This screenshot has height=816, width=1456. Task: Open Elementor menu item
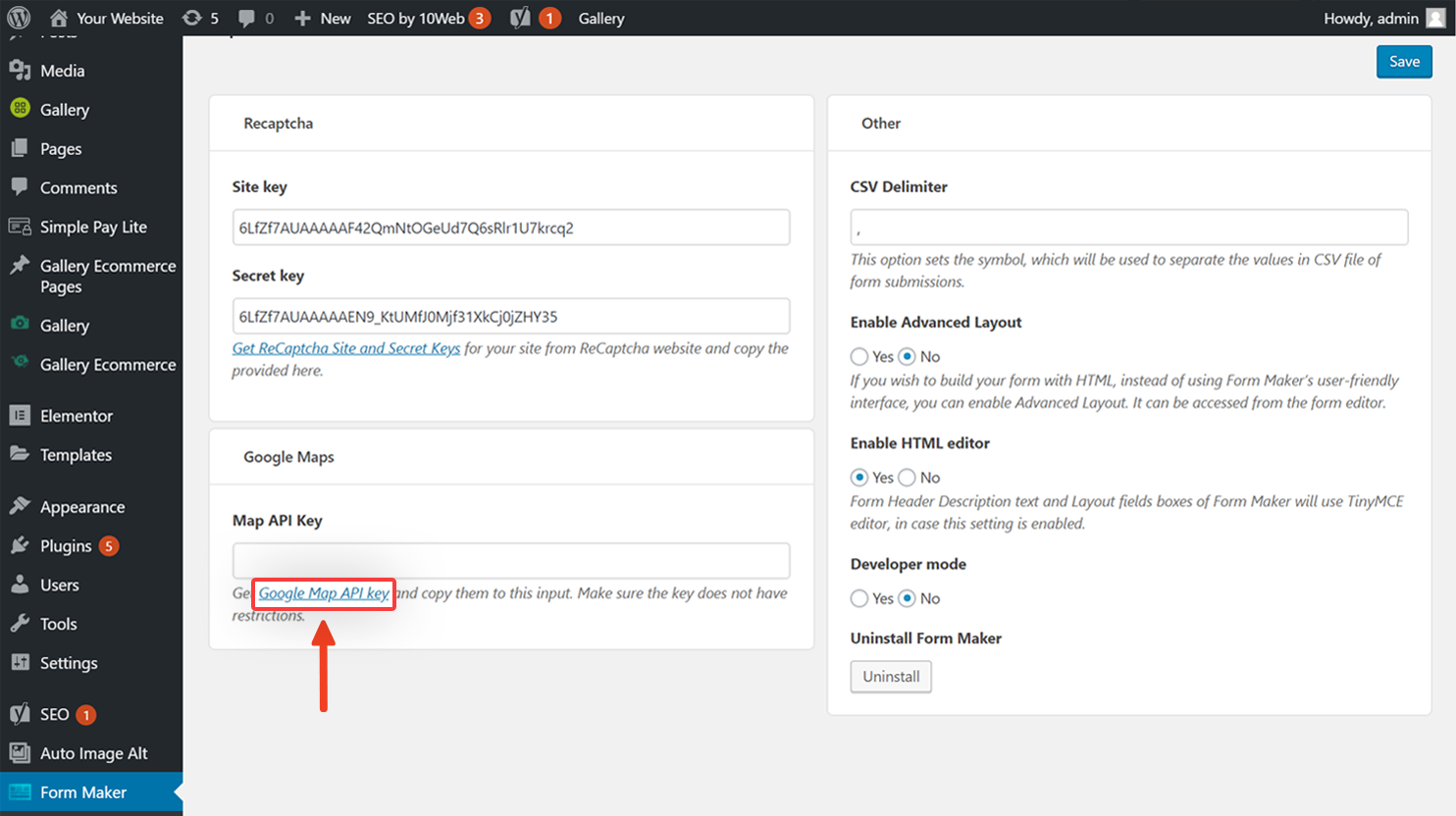click(91, 416)
